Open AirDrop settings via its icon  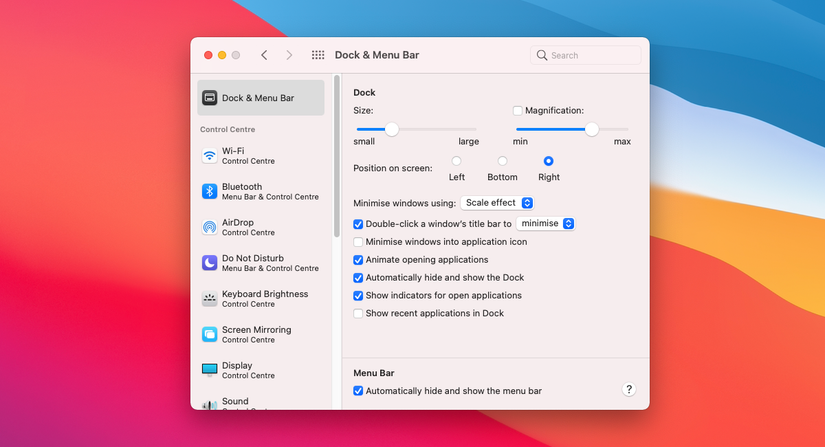pos(209,227)
